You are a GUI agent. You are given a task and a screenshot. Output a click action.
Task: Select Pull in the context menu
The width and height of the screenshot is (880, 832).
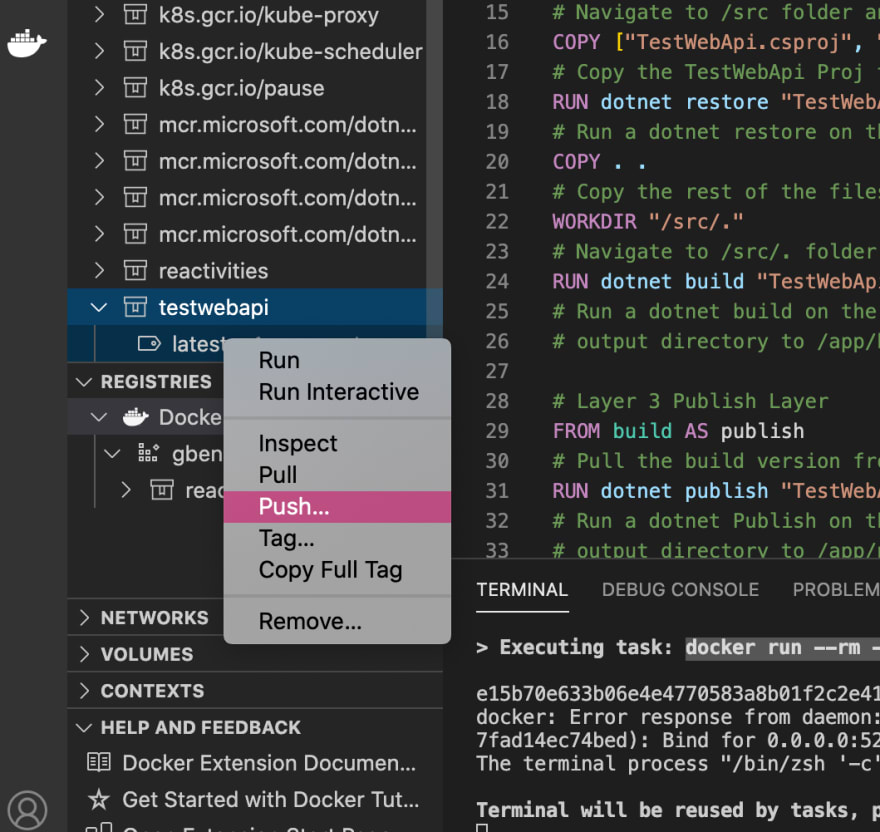(x=337, y=474)
